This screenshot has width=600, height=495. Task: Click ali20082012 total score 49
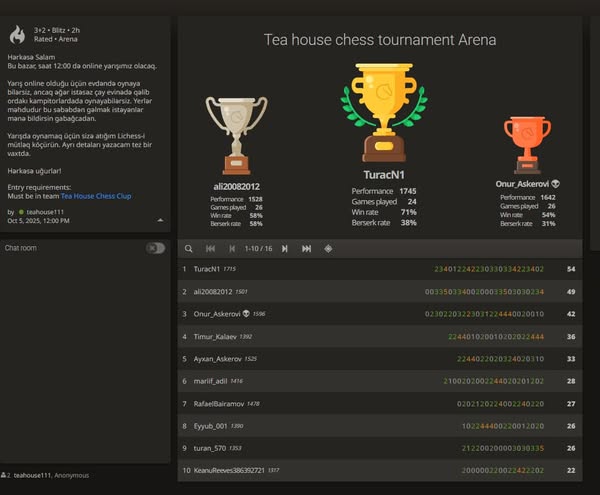click(x=571, y=291)
